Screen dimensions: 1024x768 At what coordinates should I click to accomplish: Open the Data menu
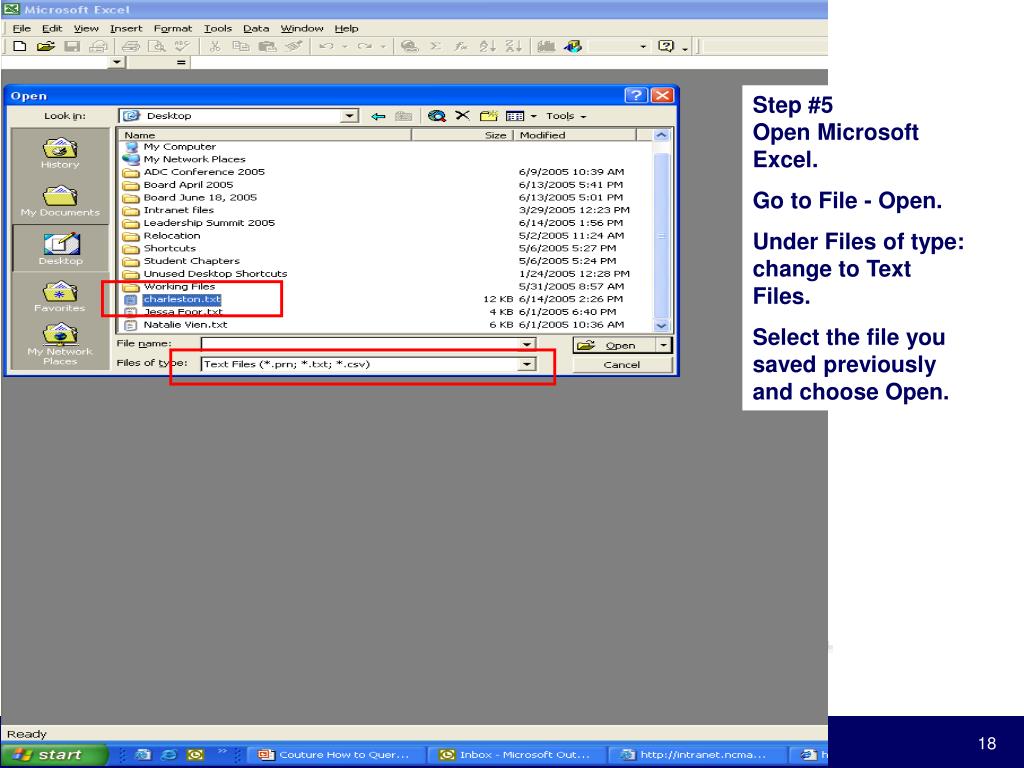coord(256,29)
